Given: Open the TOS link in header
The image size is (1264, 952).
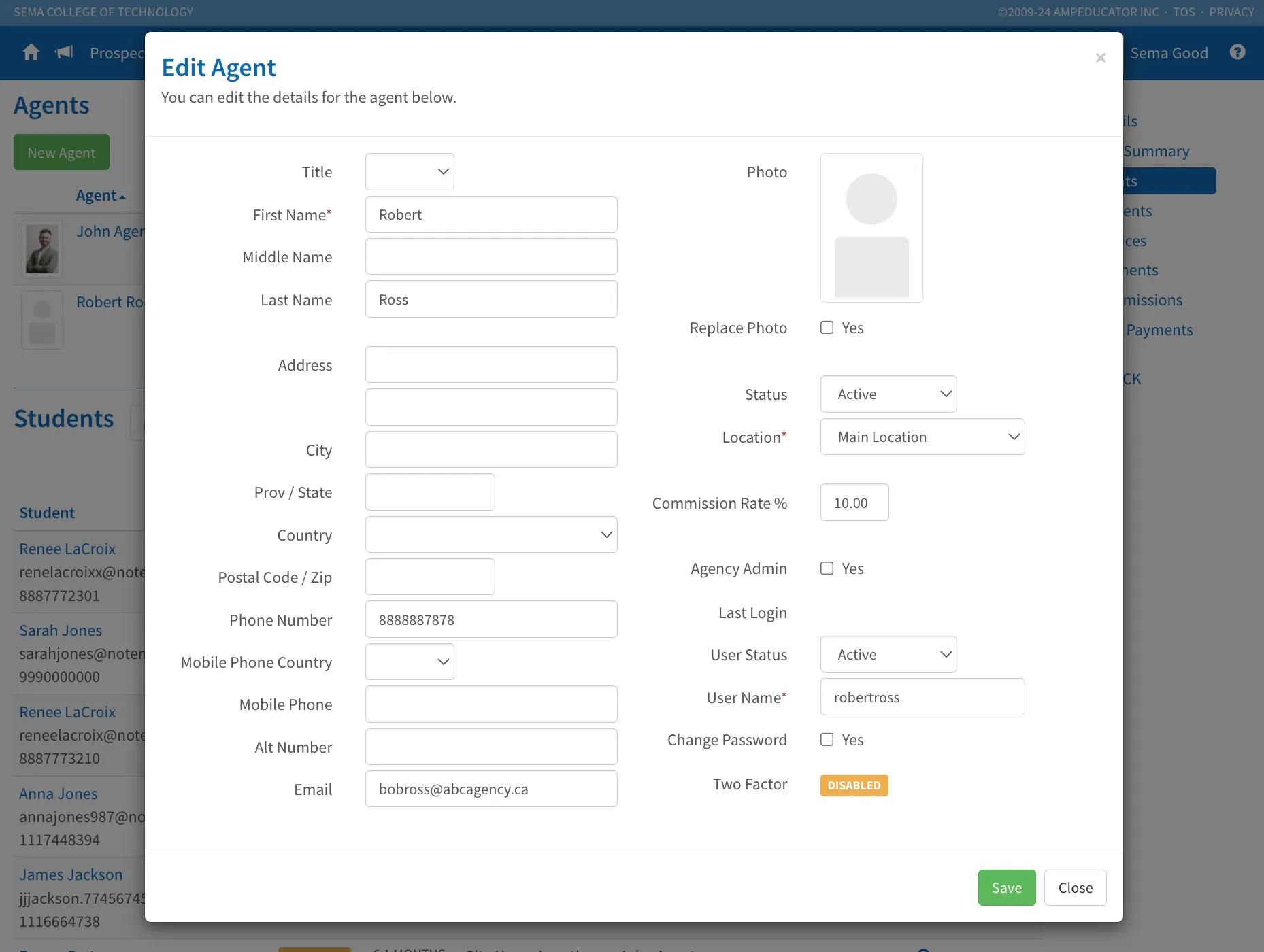Looking at the screenshot, I should (x=1184, y=12).
